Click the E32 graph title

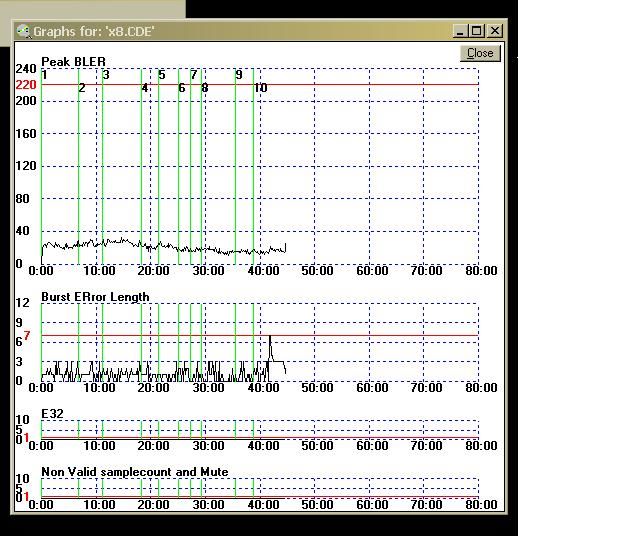pos(52,413)
